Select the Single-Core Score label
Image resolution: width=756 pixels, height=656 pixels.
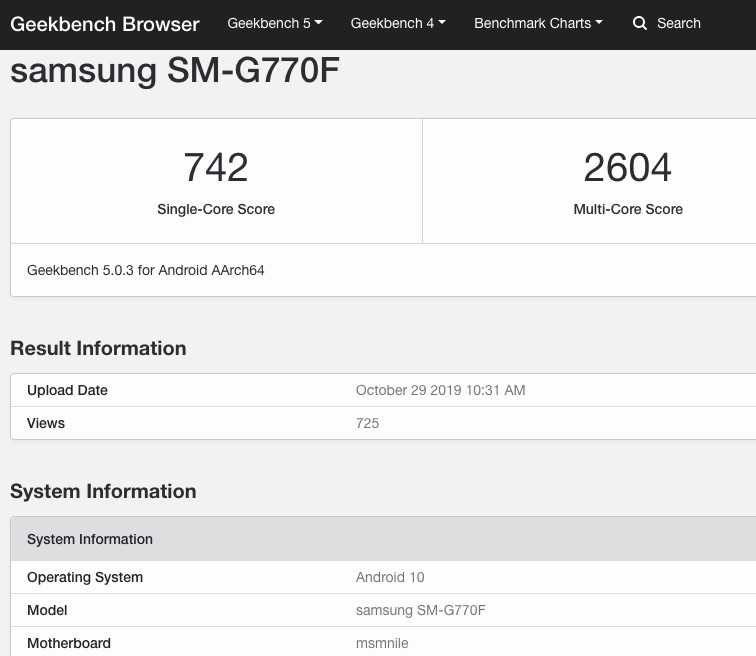pos(216,209)
